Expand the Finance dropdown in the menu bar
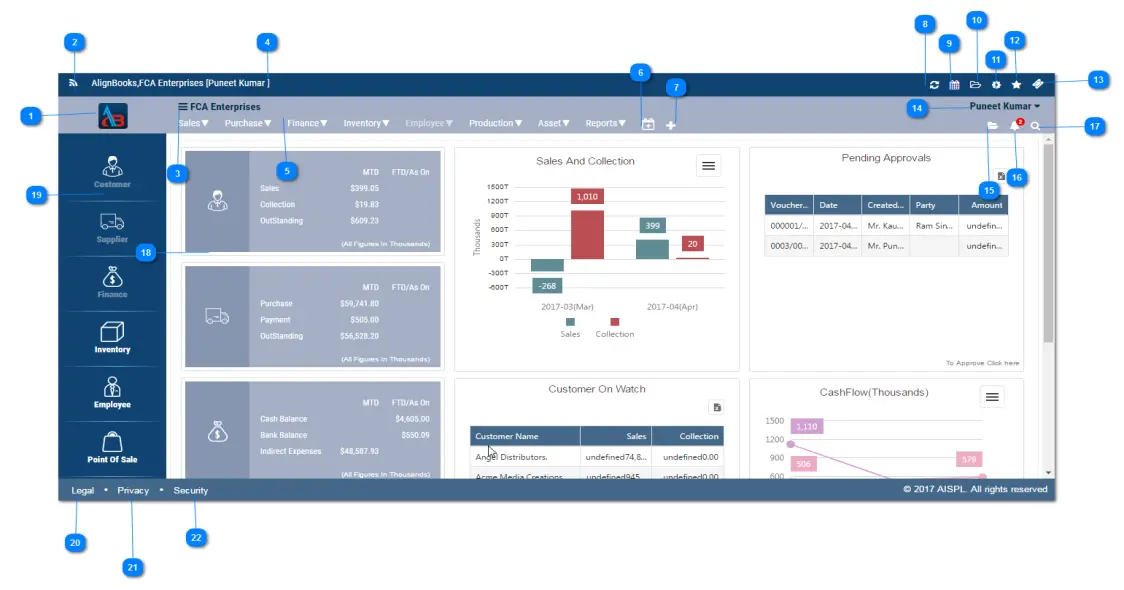The height and width of the screenshot is (590, 1124). [x=308, y=123]
